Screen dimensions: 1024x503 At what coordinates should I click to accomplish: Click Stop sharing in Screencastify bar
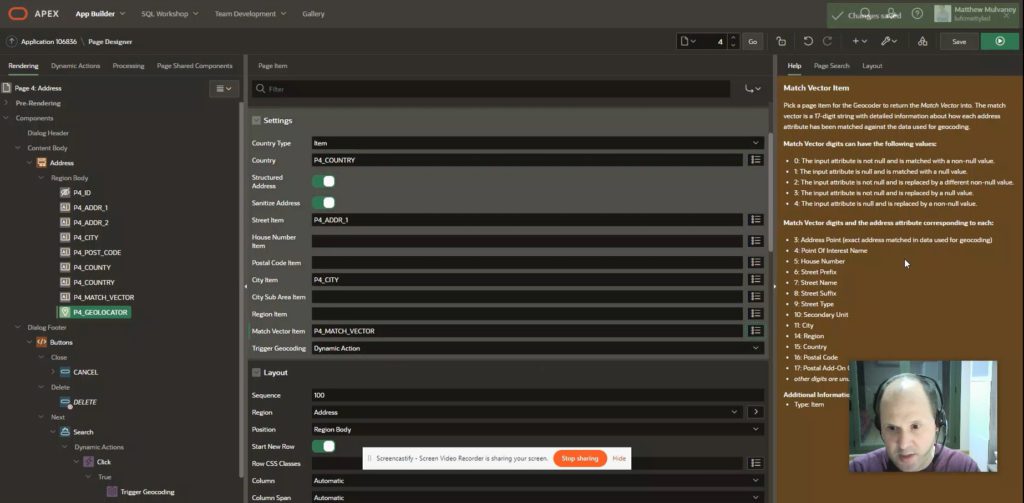[579, 458]
